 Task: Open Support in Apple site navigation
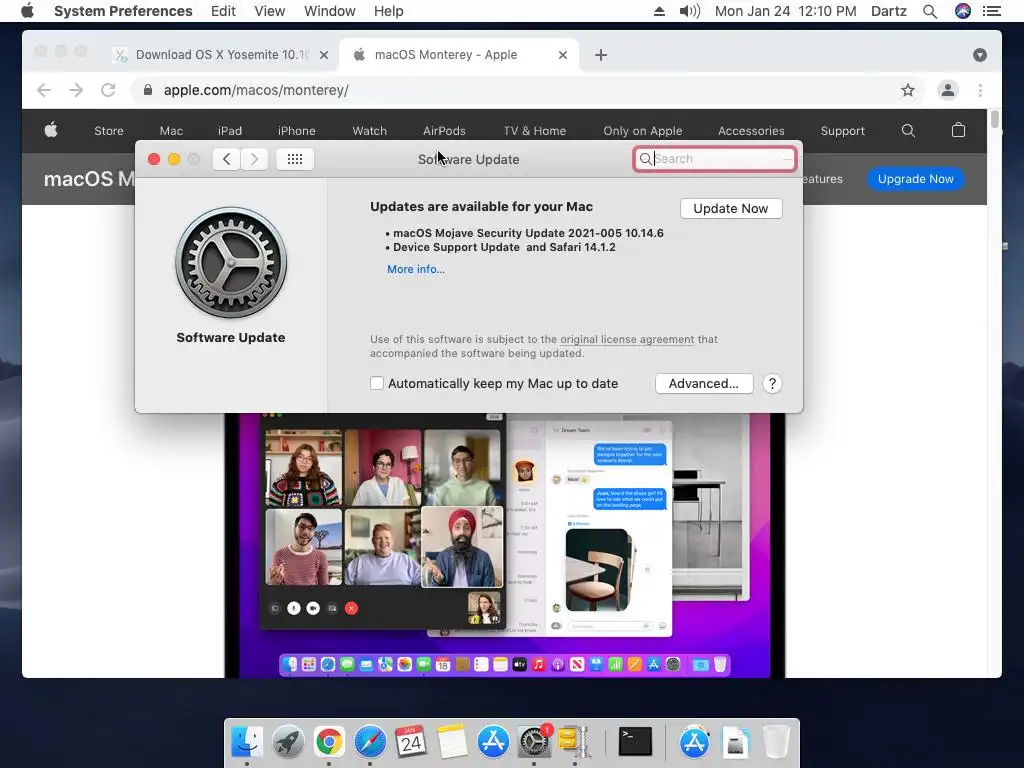point(842,131)
